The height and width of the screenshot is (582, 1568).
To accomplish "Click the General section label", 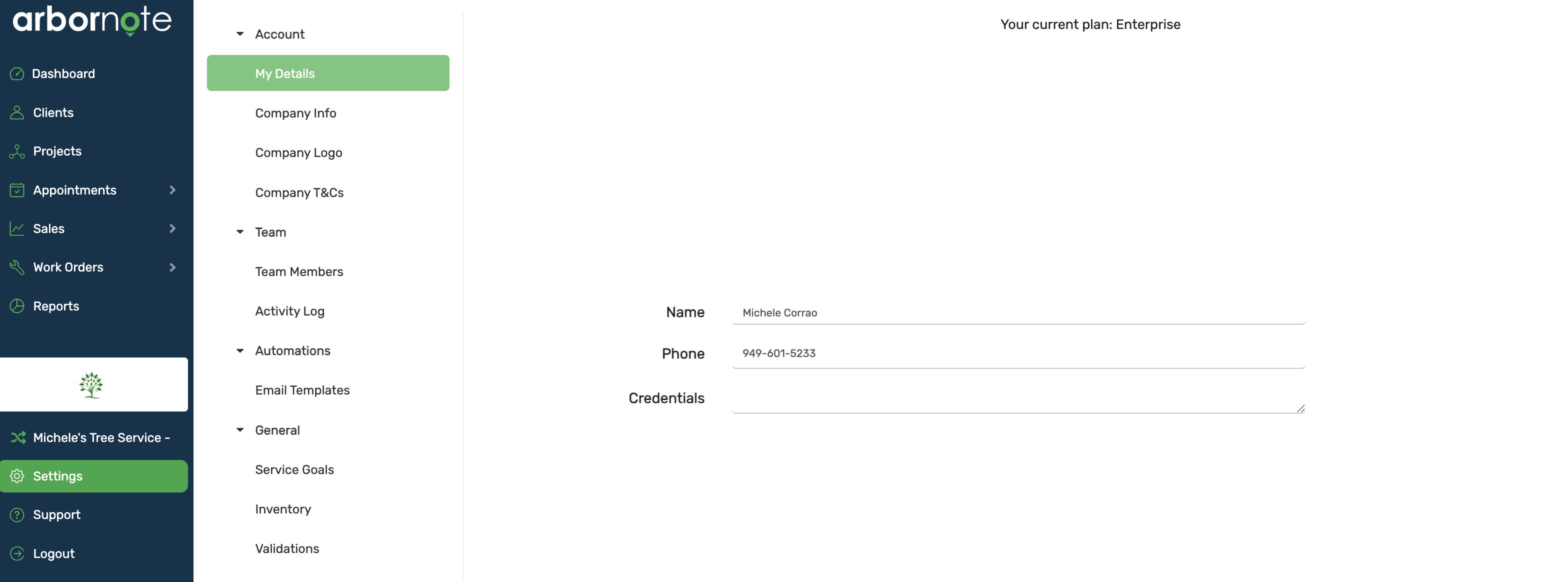I will click(277, 430).
